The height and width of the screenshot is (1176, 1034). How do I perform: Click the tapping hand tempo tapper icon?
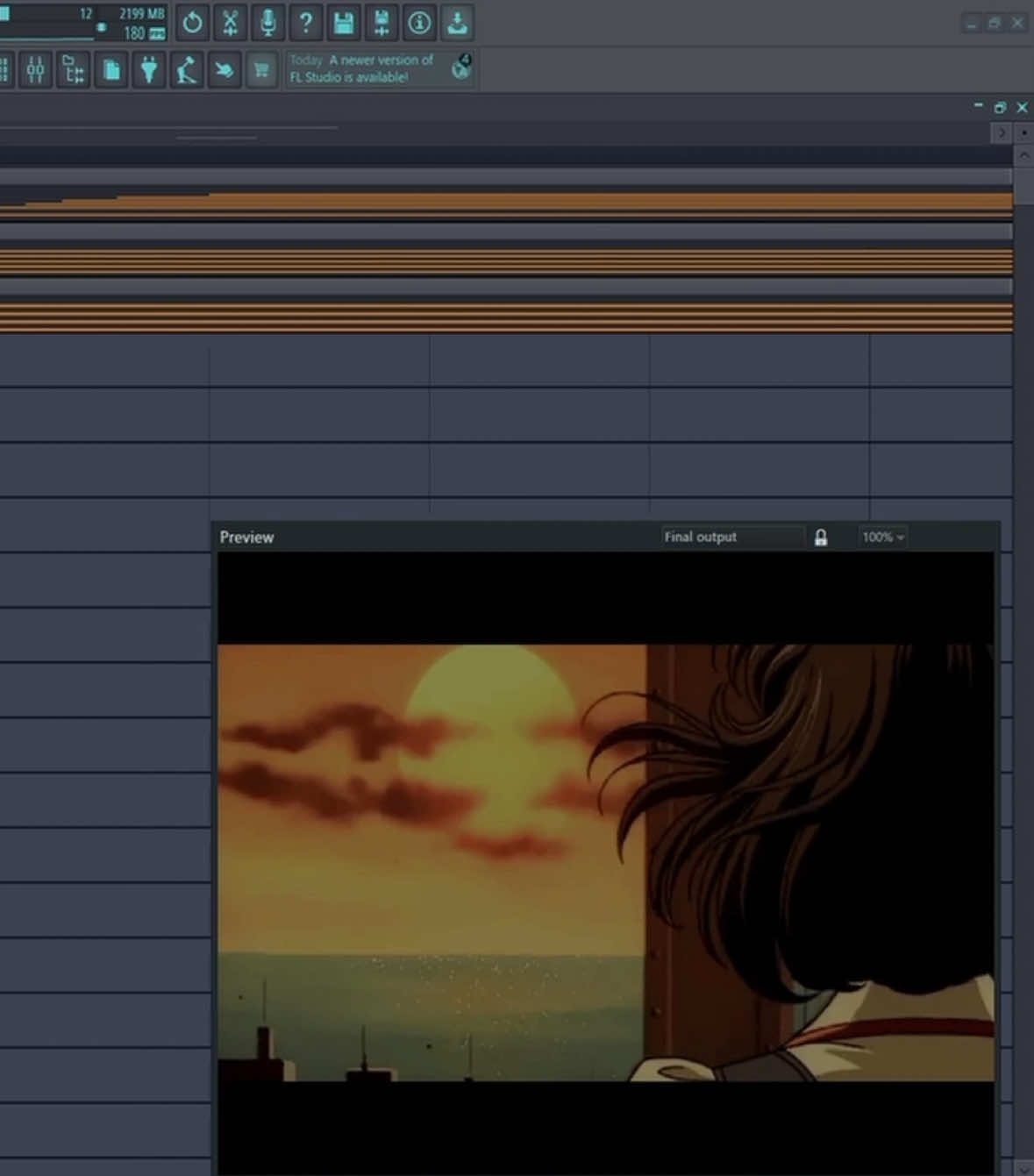[x=225, y=69]
